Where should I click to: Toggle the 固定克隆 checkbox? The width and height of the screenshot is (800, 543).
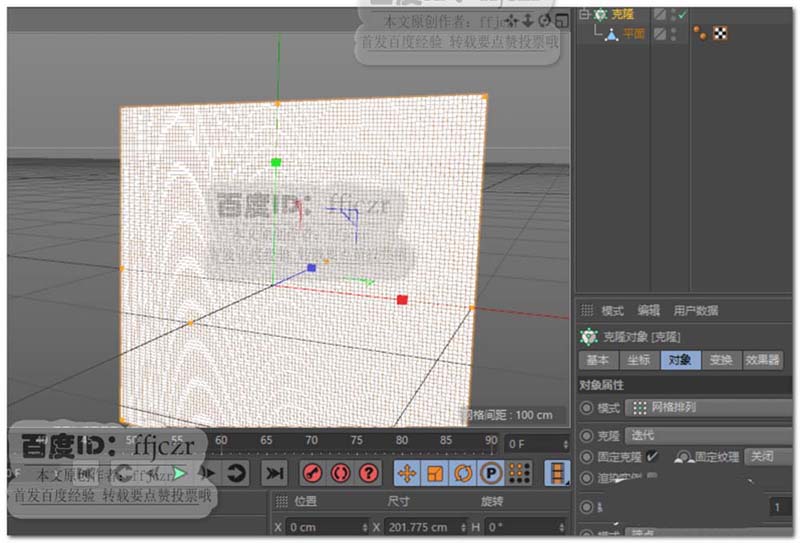tap(652, 456)
